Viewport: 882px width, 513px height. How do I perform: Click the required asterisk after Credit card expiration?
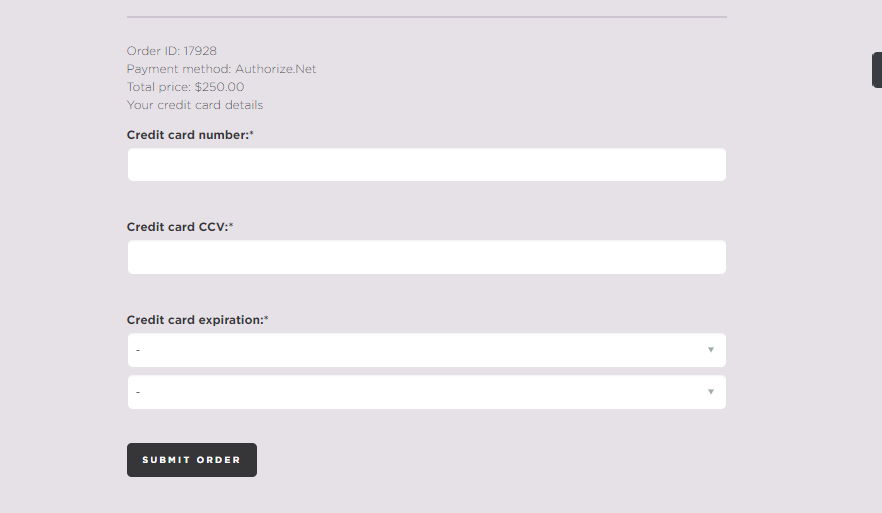click(x=266, y=318)
